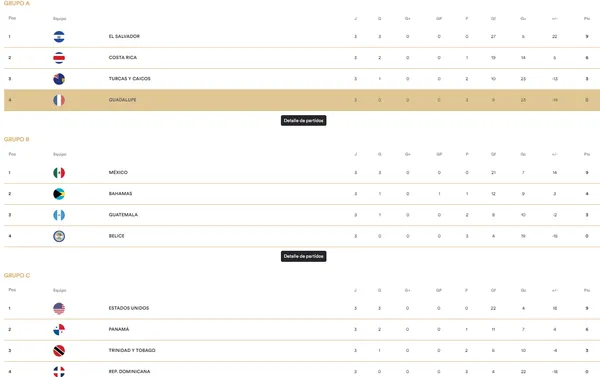Click the Turcas y Caicos flag icon
This screenshot has width=600, height=377.
pos(59,79)
